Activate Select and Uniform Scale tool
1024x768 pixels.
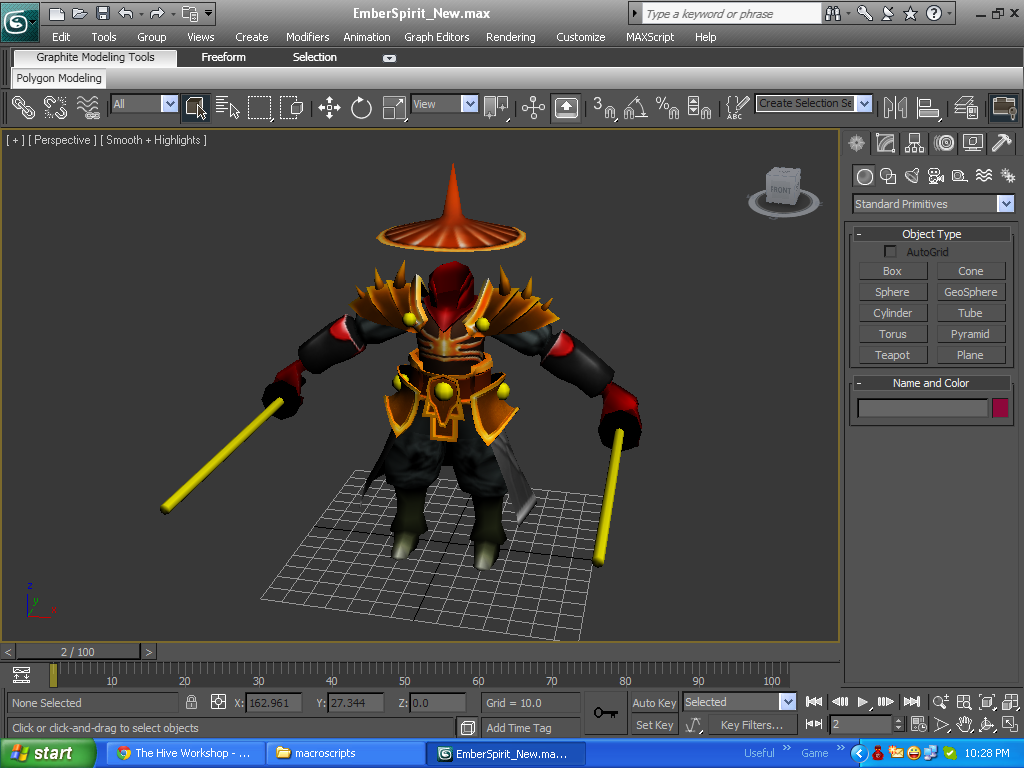coord(394,107)
